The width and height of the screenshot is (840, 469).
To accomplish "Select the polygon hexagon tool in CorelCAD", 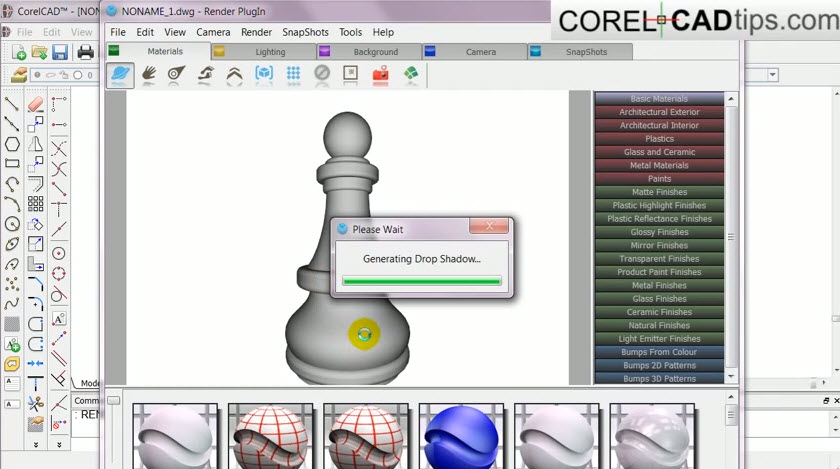I will 12,144.
